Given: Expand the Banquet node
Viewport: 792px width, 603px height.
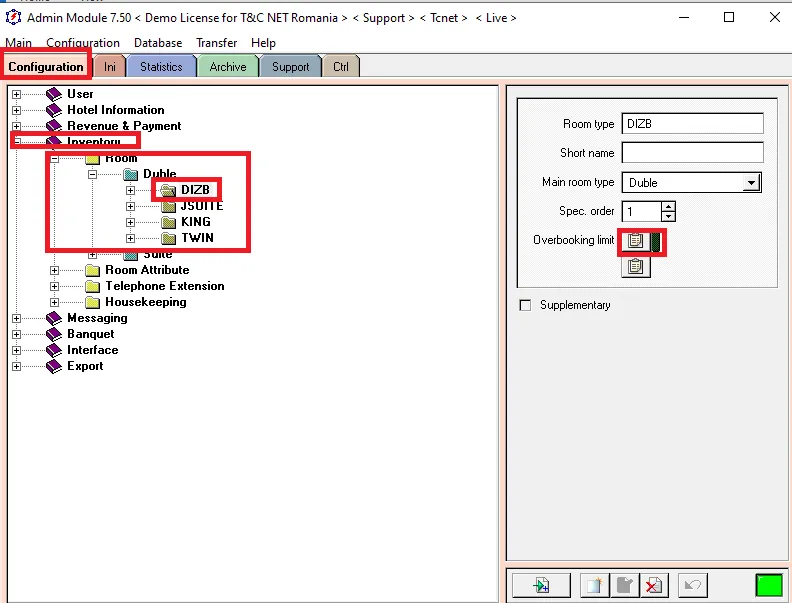Looking at the screenshot, I should coord(17,334).
